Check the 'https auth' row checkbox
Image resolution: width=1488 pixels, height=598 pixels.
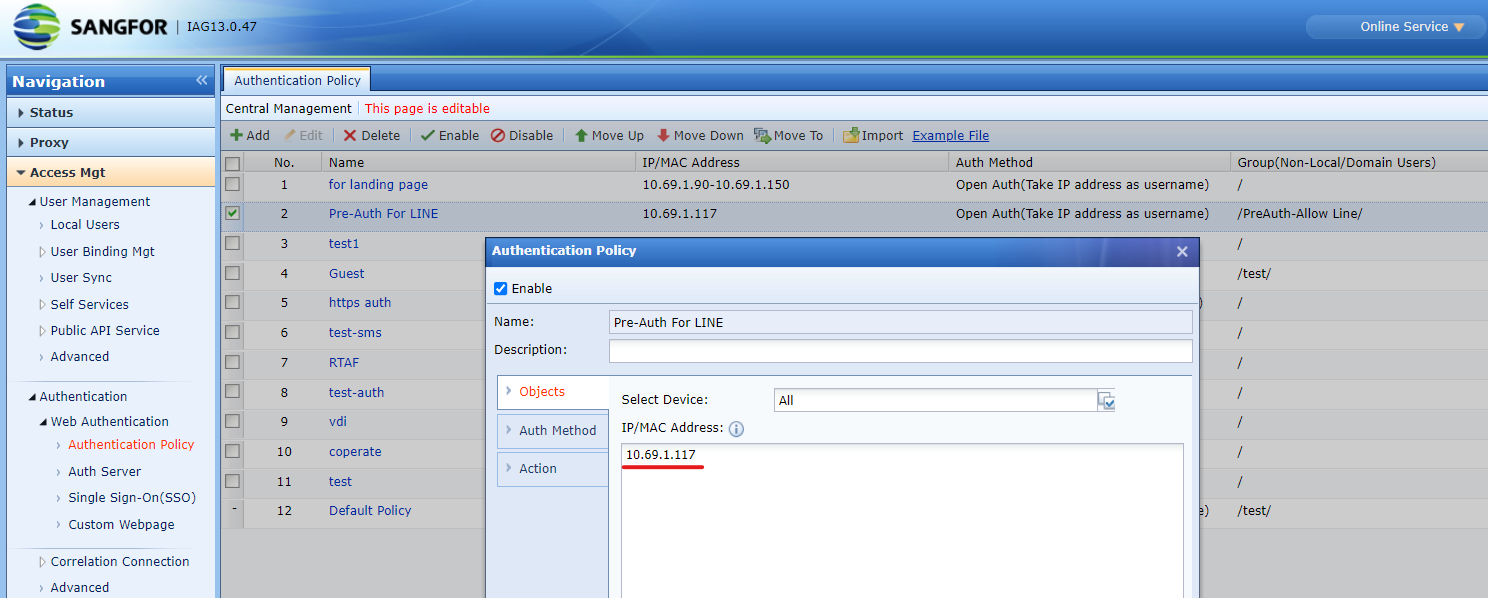click(x=232, y=302)
